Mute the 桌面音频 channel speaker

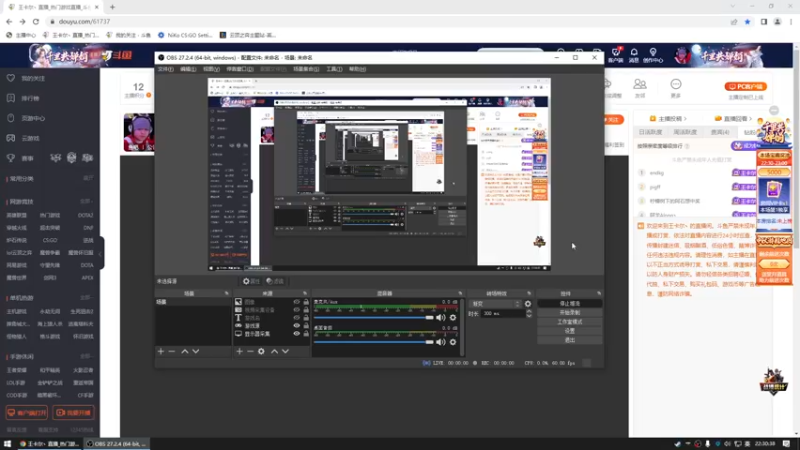441,342
